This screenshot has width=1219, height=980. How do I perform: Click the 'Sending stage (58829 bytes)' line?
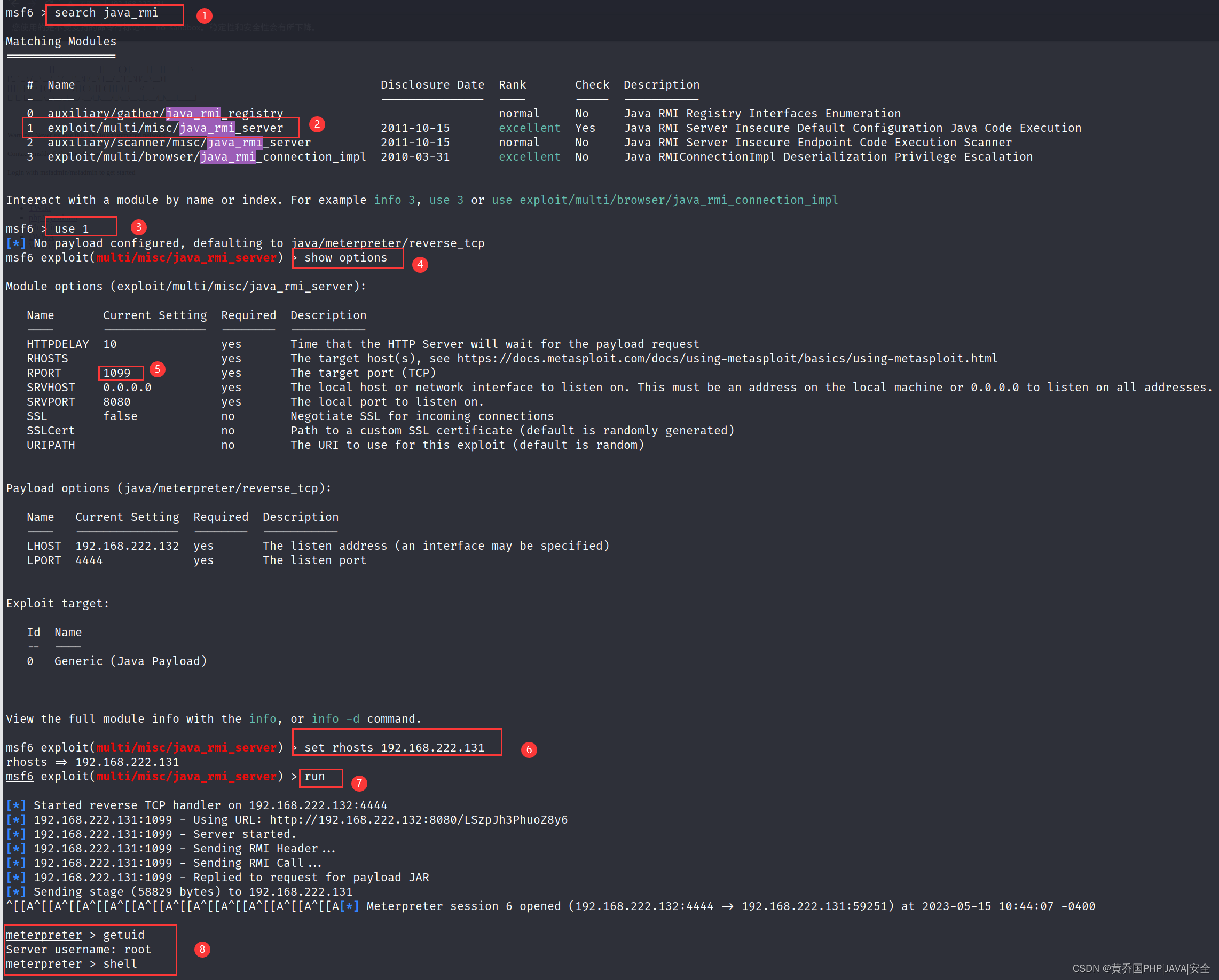pos(179,892)
